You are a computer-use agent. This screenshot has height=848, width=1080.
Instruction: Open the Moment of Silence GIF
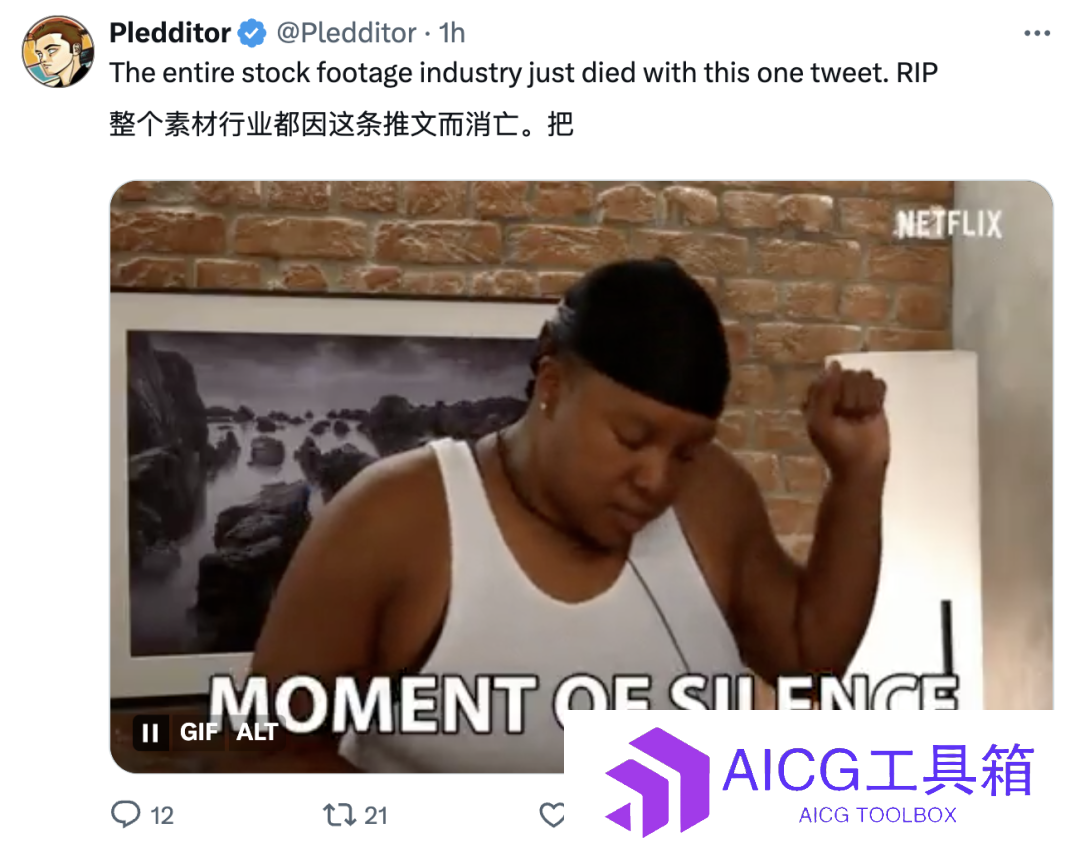pyautogui.click(x=581, y=477)
